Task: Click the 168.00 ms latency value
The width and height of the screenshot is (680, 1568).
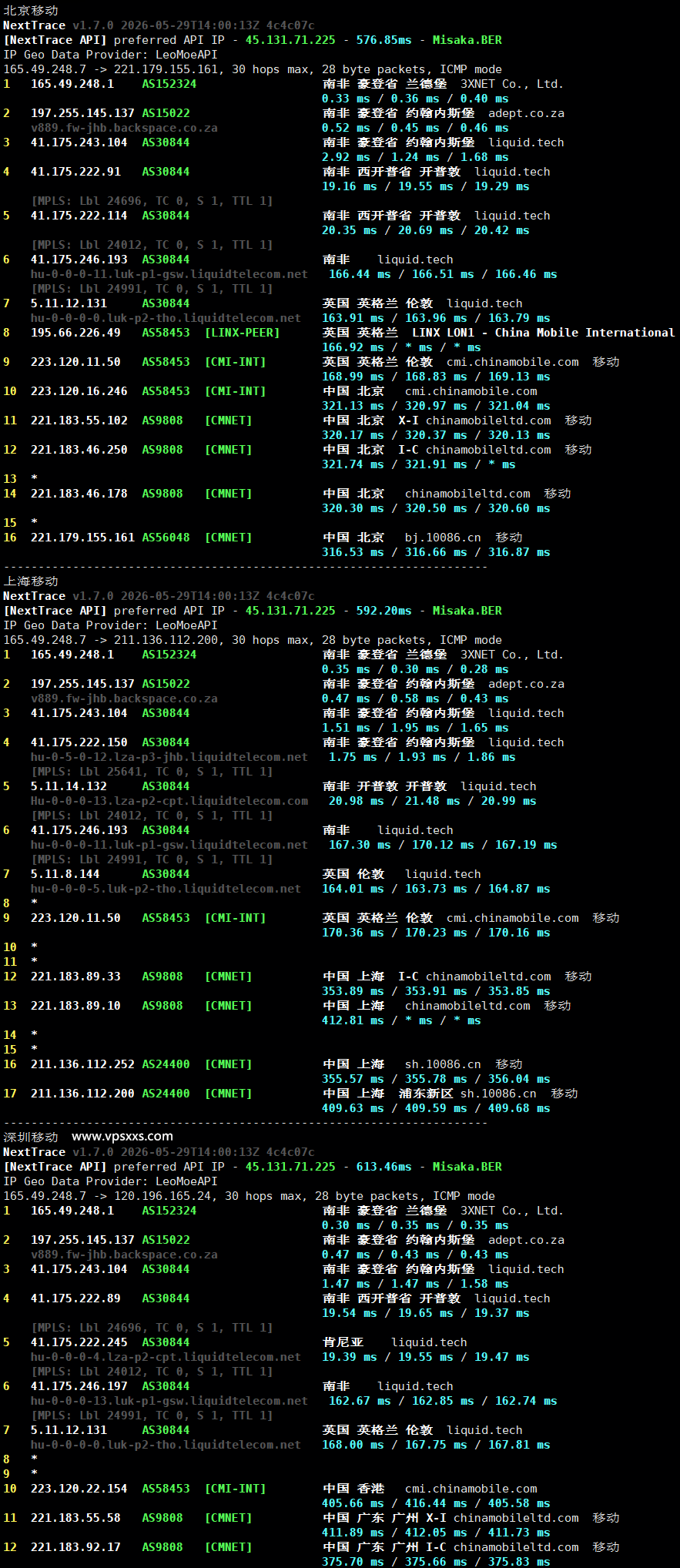Action: 353,1445
